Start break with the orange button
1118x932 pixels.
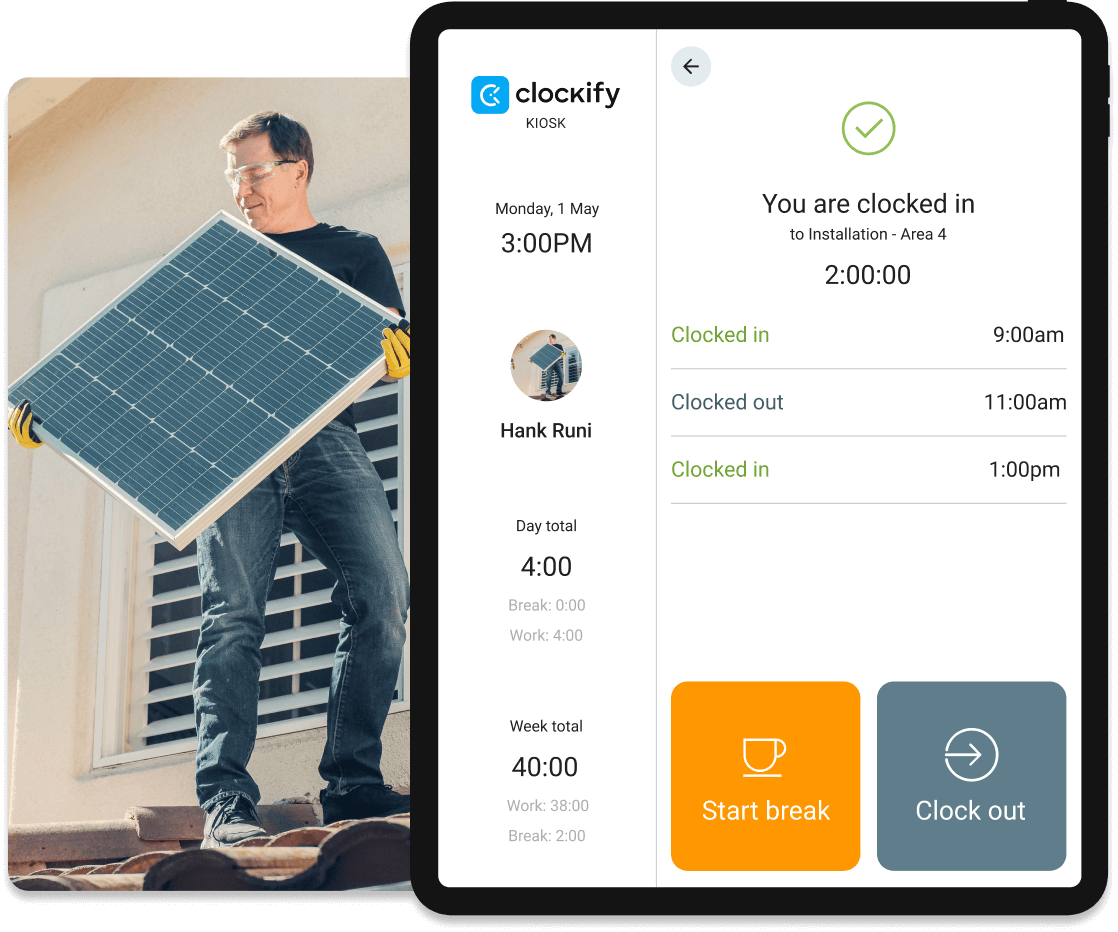point(765,776)
